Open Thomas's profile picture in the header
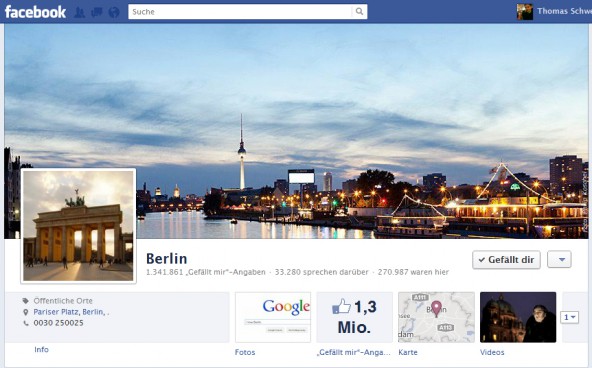This screenshot has width=592, height=368. coord(525,12)
